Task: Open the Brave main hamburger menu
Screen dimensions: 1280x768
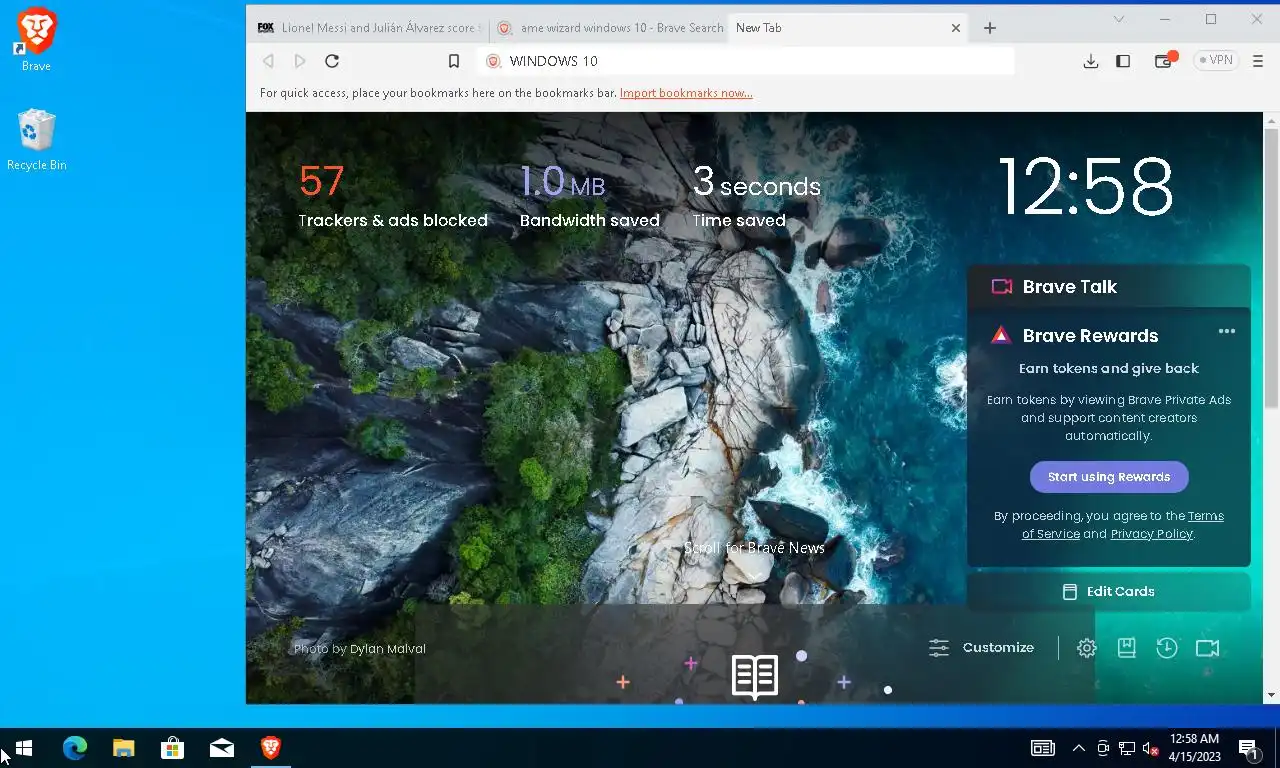Action: pos(1258,61)
